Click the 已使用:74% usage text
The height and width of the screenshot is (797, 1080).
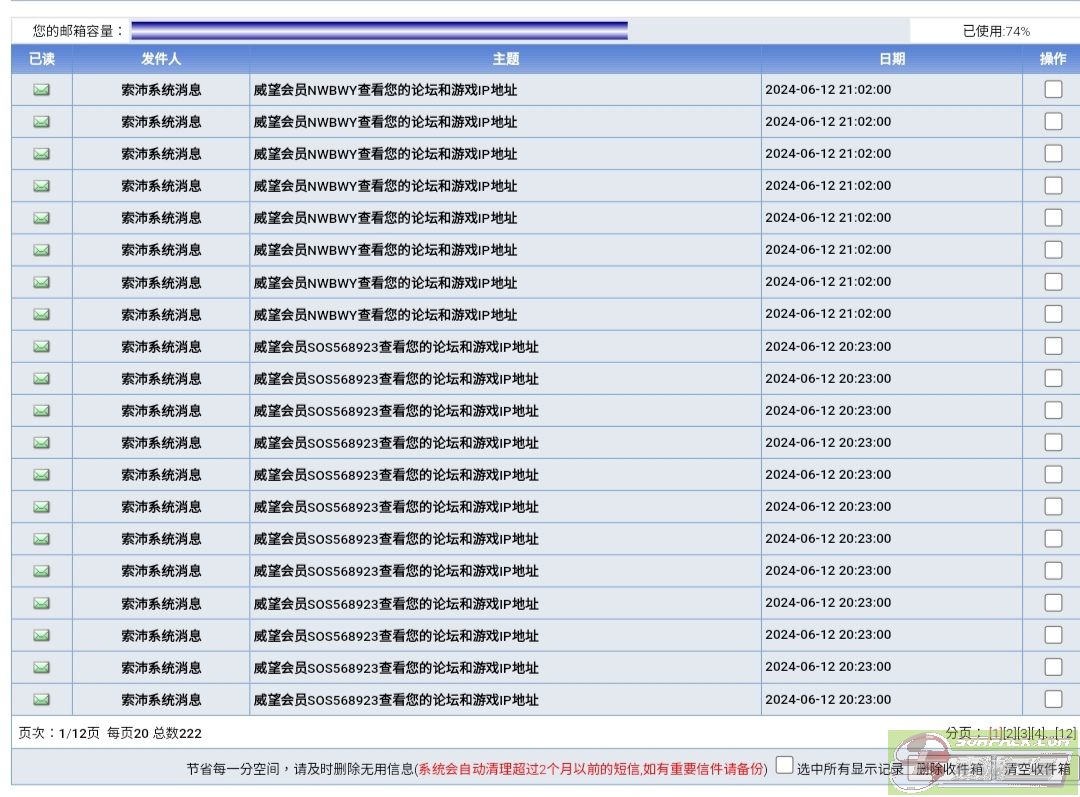pos(996,31)
